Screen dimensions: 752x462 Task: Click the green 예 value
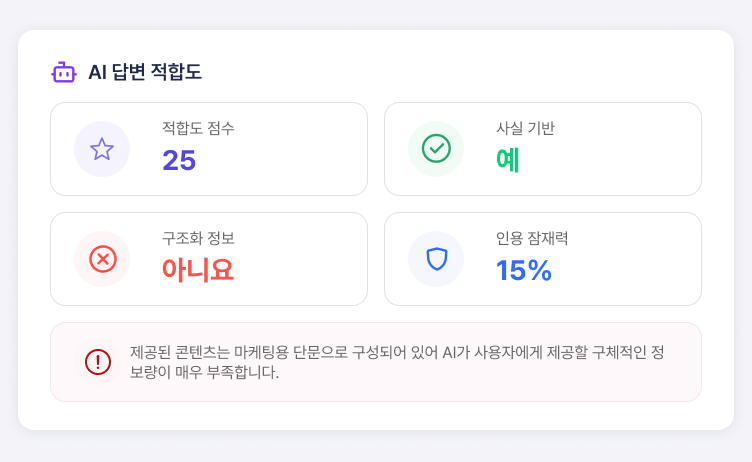(508, 160)
